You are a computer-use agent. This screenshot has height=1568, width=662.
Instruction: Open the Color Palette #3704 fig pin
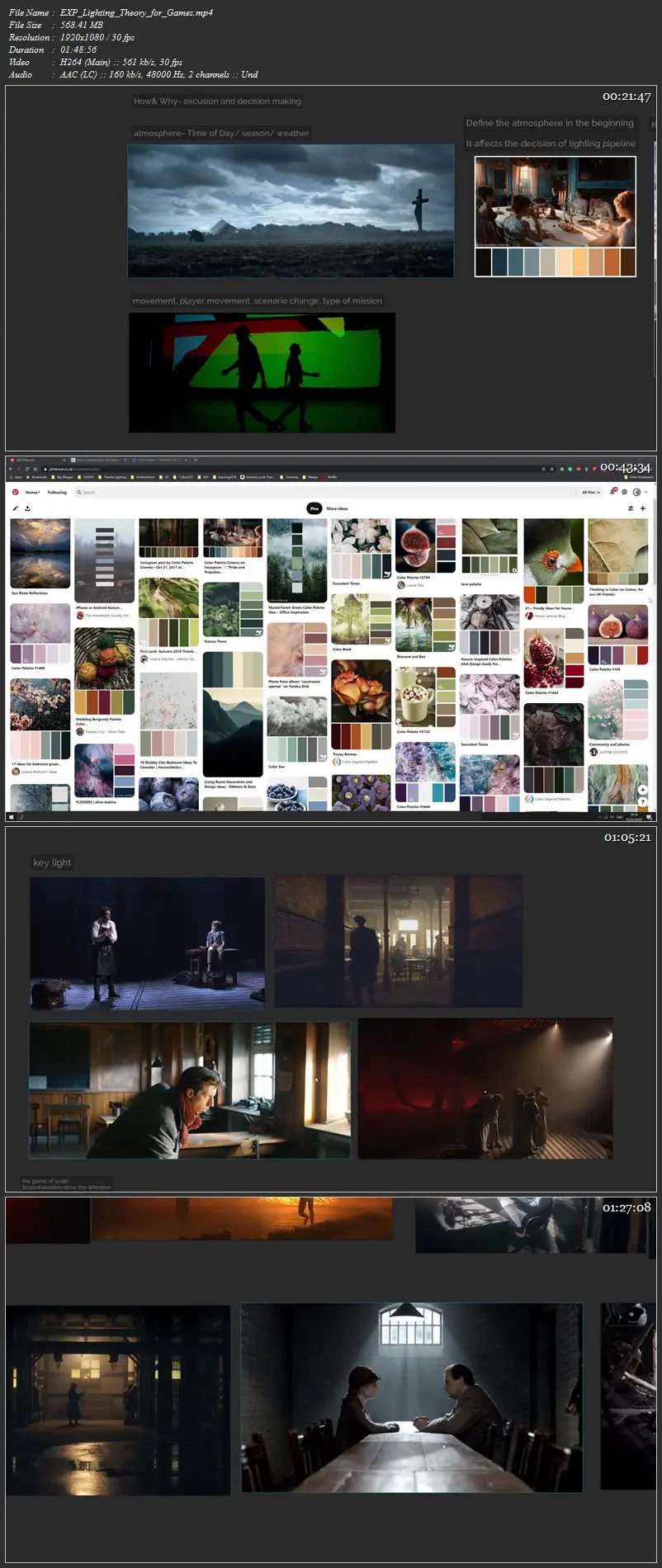[425, 546]
